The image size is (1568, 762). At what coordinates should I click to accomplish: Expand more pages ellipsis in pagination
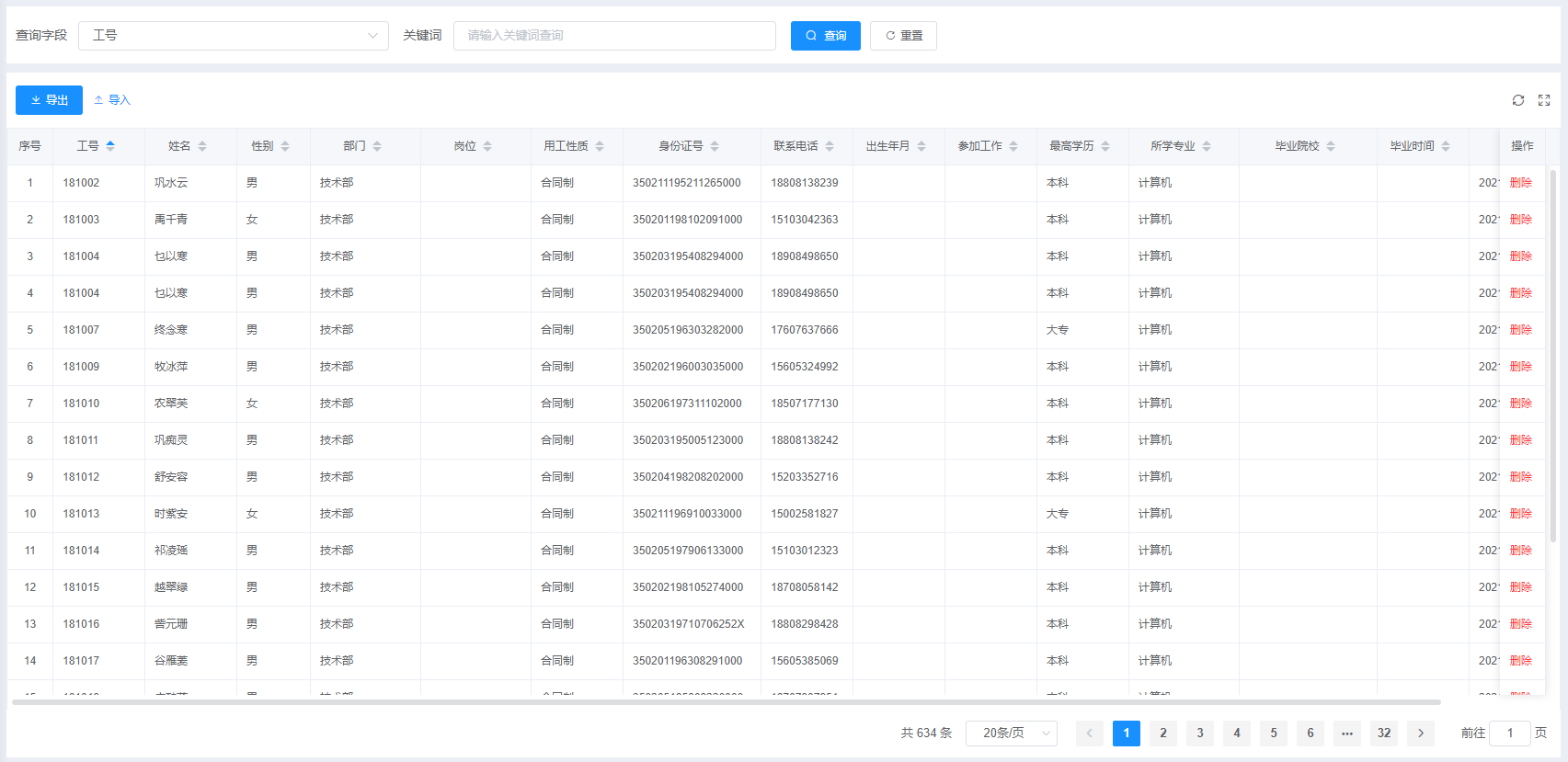tap(1347, 733)
